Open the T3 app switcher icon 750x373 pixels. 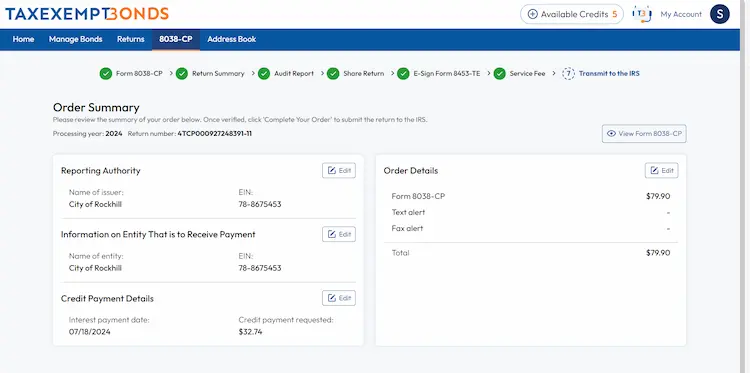tap(642, 14)
